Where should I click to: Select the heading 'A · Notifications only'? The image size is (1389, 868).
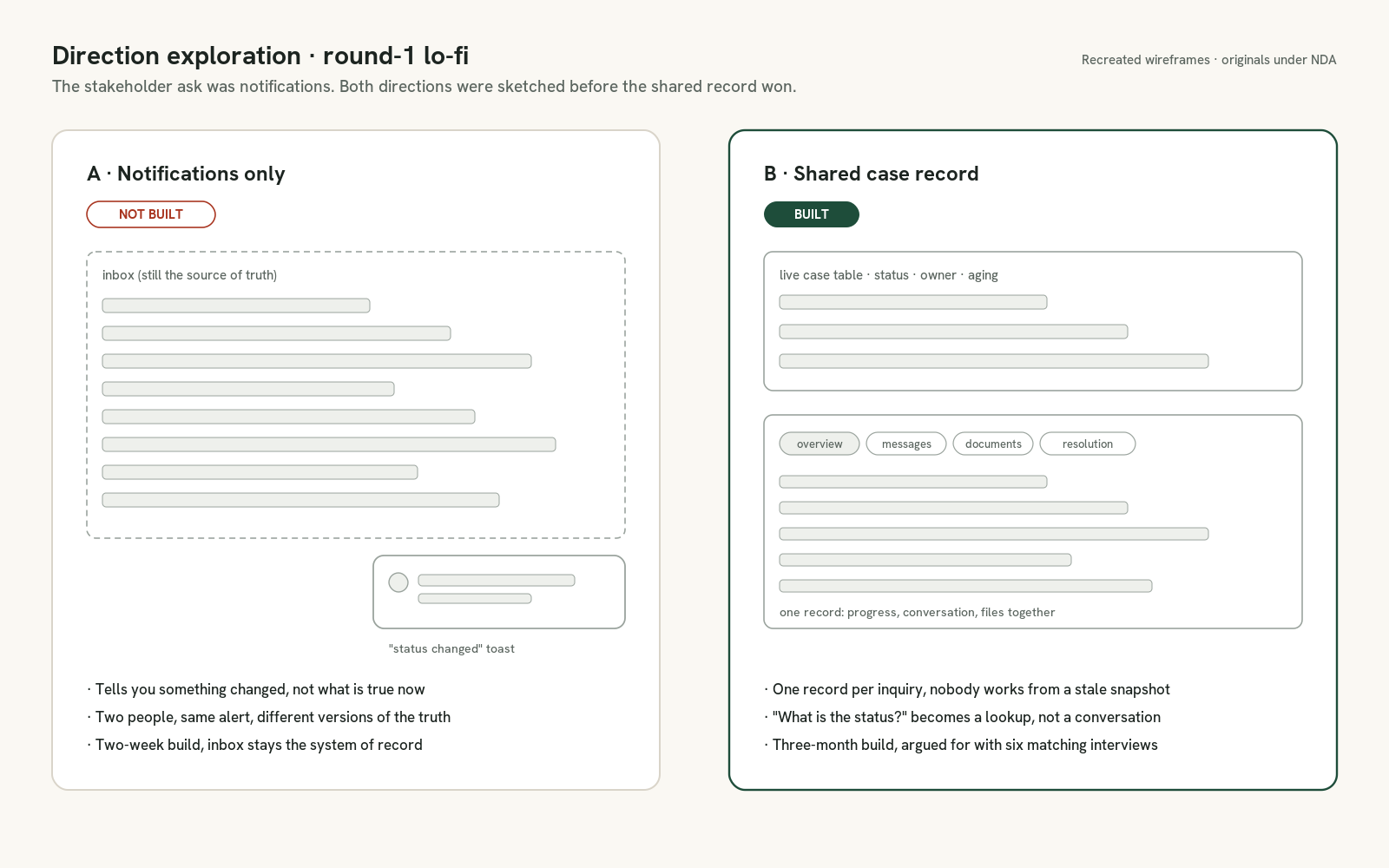186,174
